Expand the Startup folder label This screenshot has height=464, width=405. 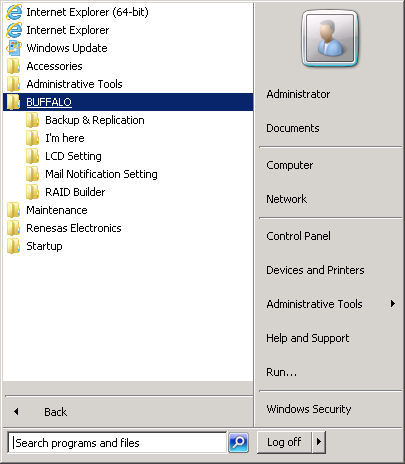(x=44, y=246)
